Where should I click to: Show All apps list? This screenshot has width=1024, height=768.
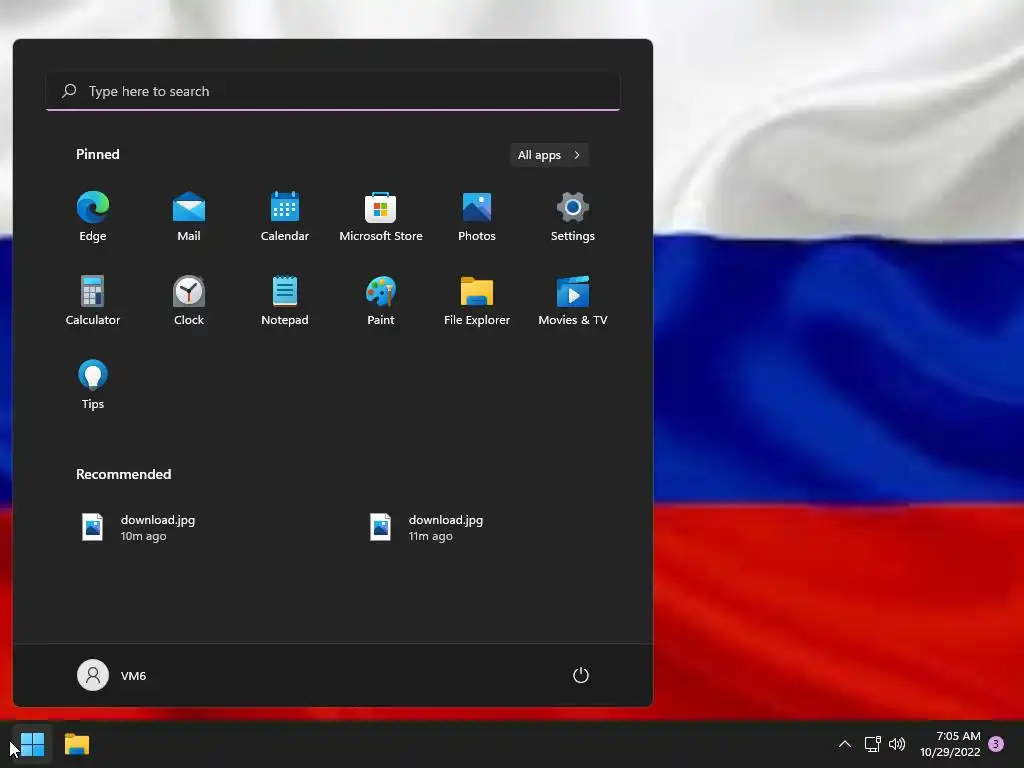(x=549, y=155)
